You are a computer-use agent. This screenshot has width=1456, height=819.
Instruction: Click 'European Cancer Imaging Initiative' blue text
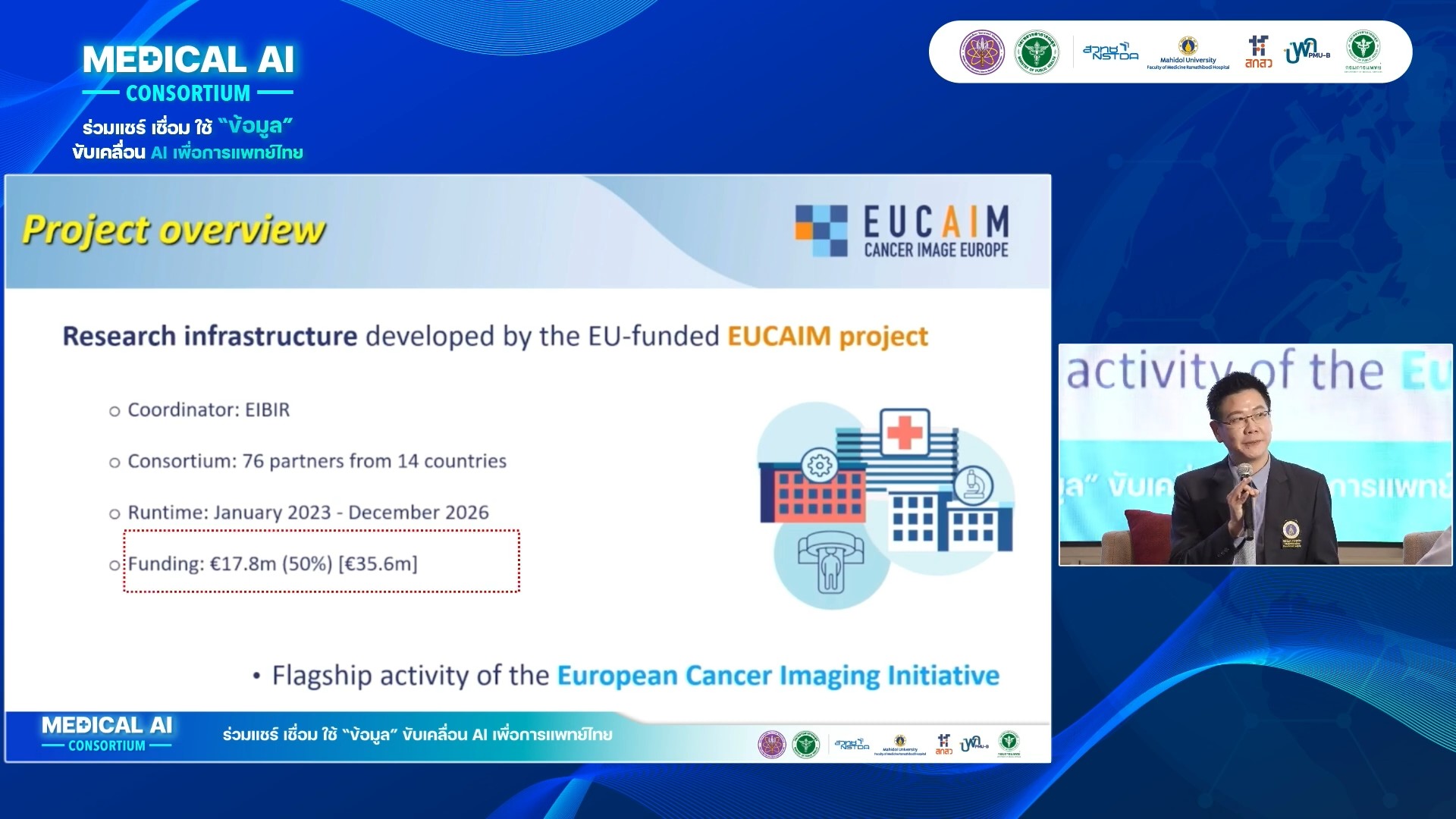coord(778,675)
